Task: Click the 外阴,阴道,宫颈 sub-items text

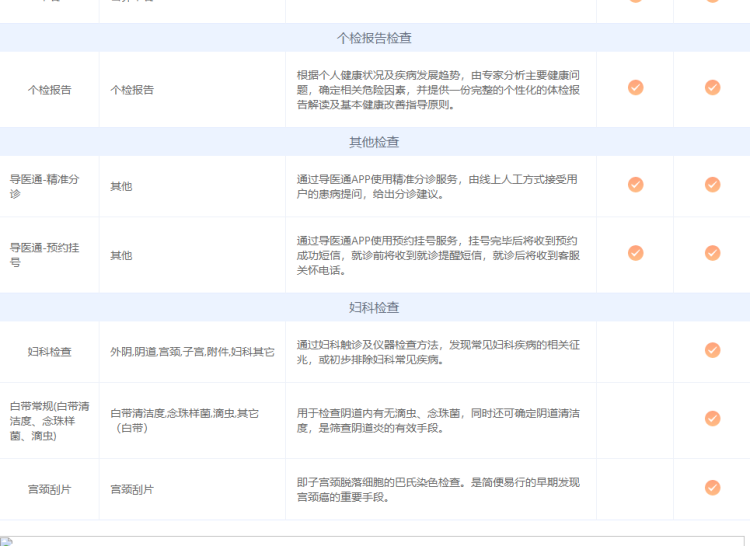Action: [x=191, y=352]
